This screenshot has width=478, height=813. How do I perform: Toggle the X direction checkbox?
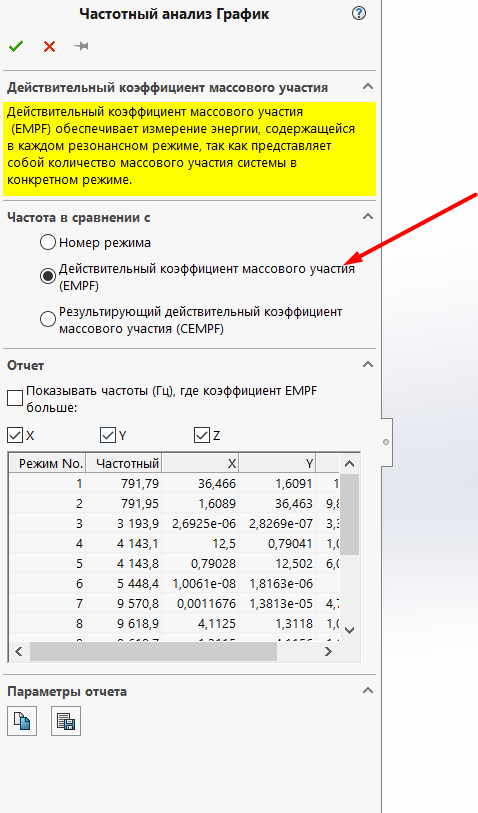coord(15,435)
